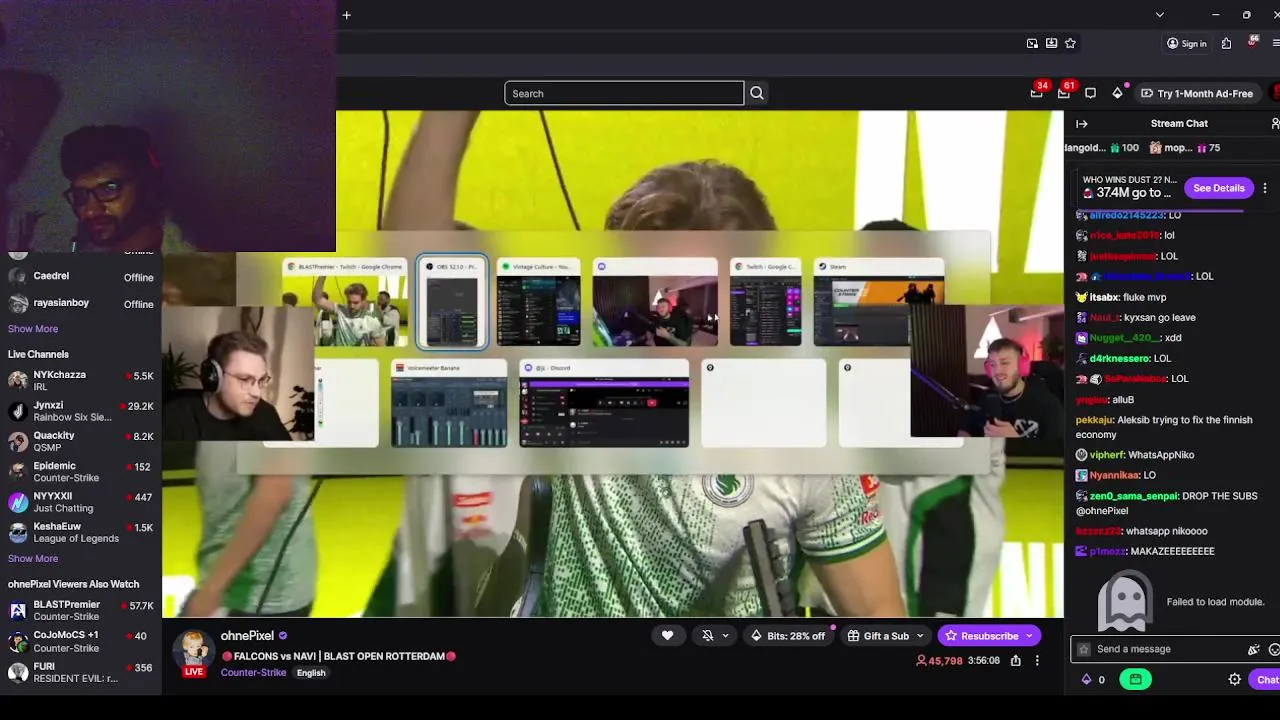Screen dimensions: 1280x720
Task: Click the Twitch search magnifier button
Action: tap(757, 93)
